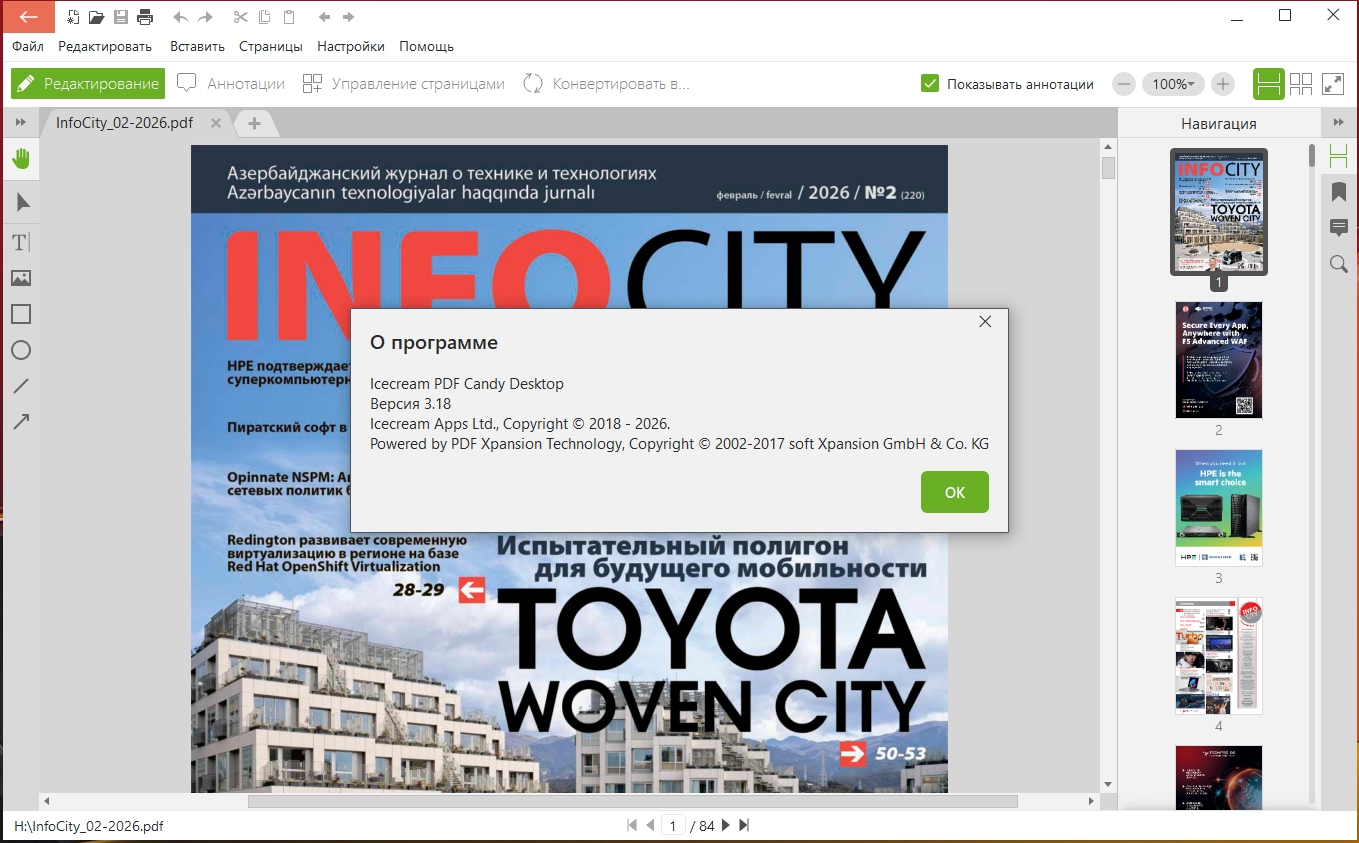The image size is (1359, 843).
Task: Select the Rectangle shape tool
Action: pos(21,314)
